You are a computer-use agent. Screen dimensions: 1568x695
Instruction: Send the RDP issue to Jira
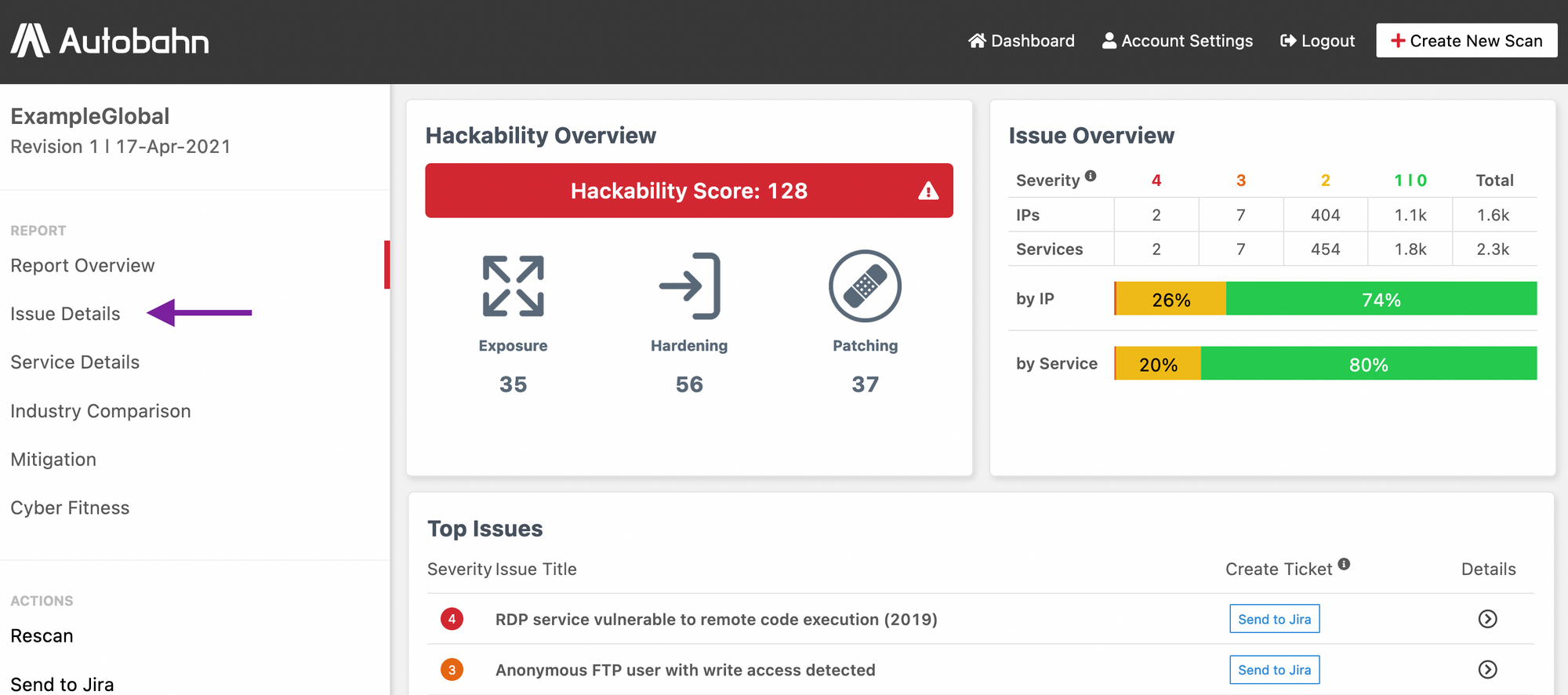pos(1274,619)
